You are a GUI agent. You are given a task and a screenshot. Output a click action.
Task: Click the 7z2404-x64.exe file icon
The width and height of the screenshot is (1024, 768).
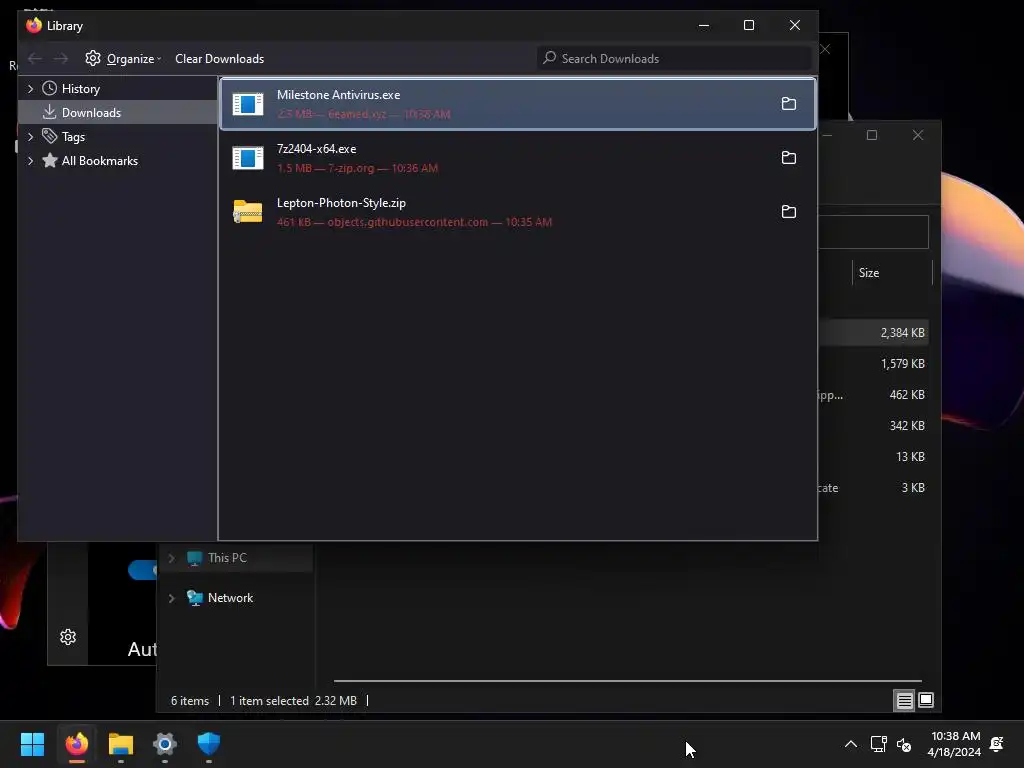pos(248,157)
